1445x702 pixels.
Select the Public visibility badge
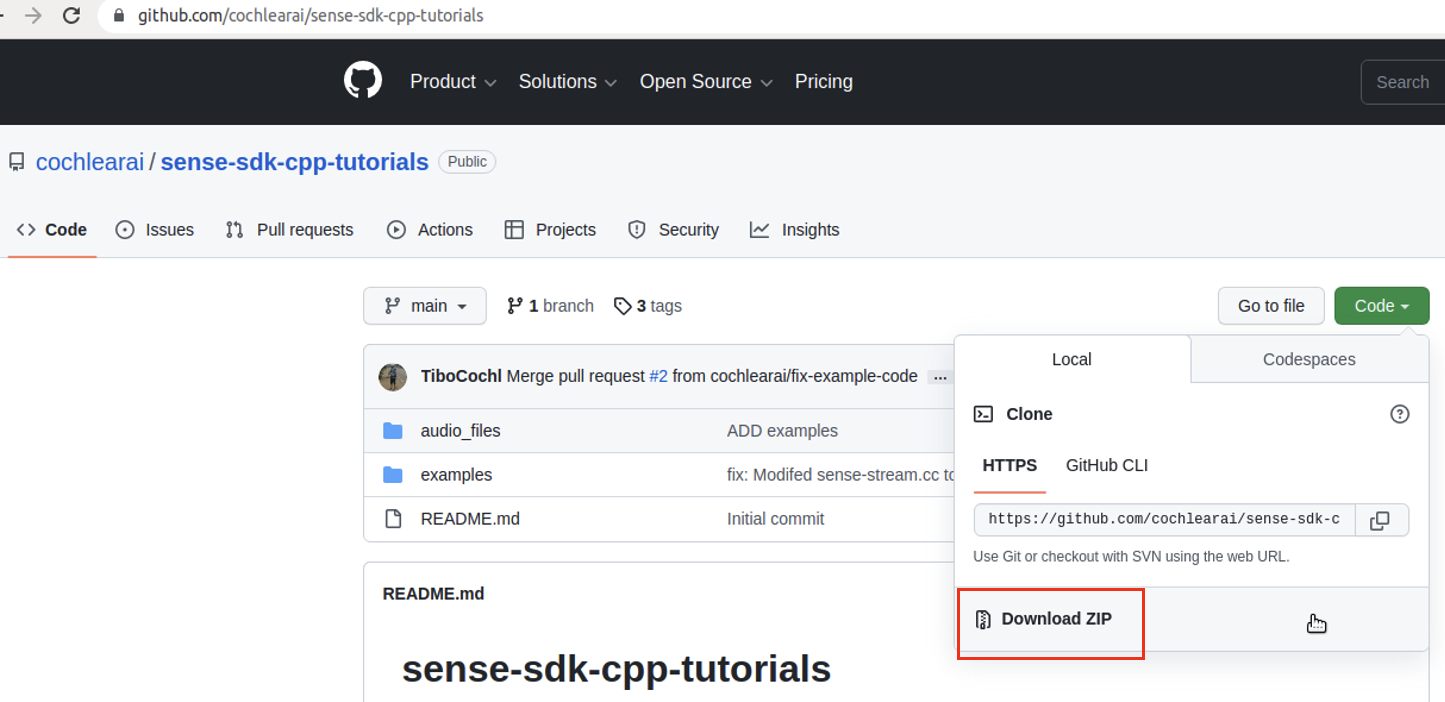click(467, 162)
